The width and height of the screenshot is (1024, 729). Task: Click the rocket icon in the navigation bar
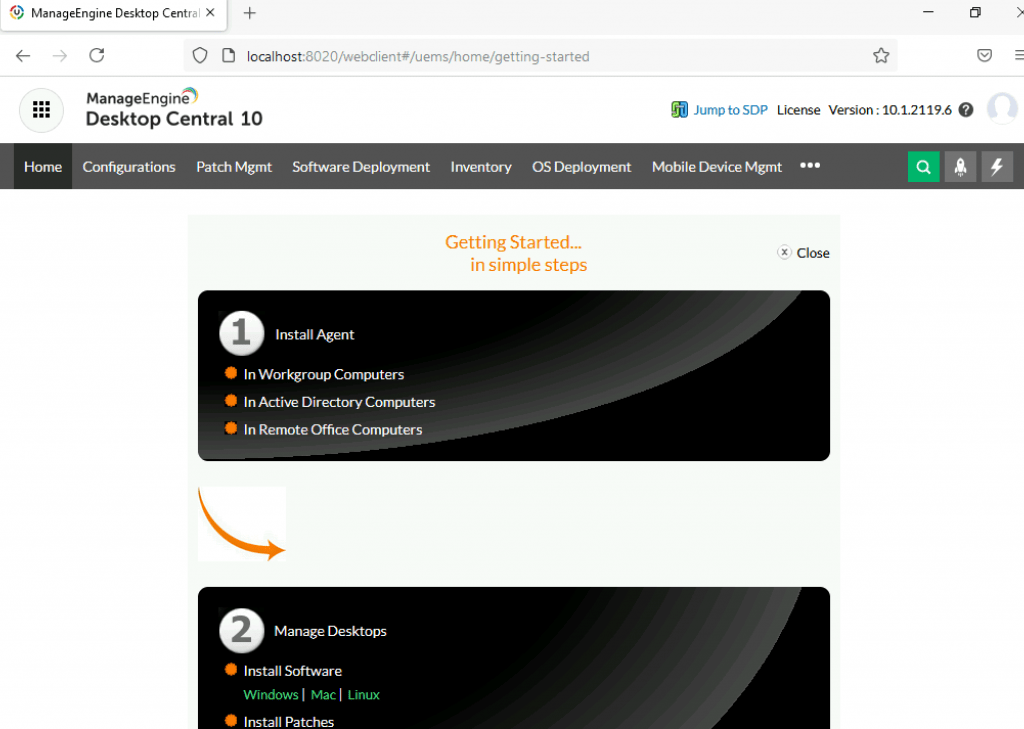click(x=960, y=166)
